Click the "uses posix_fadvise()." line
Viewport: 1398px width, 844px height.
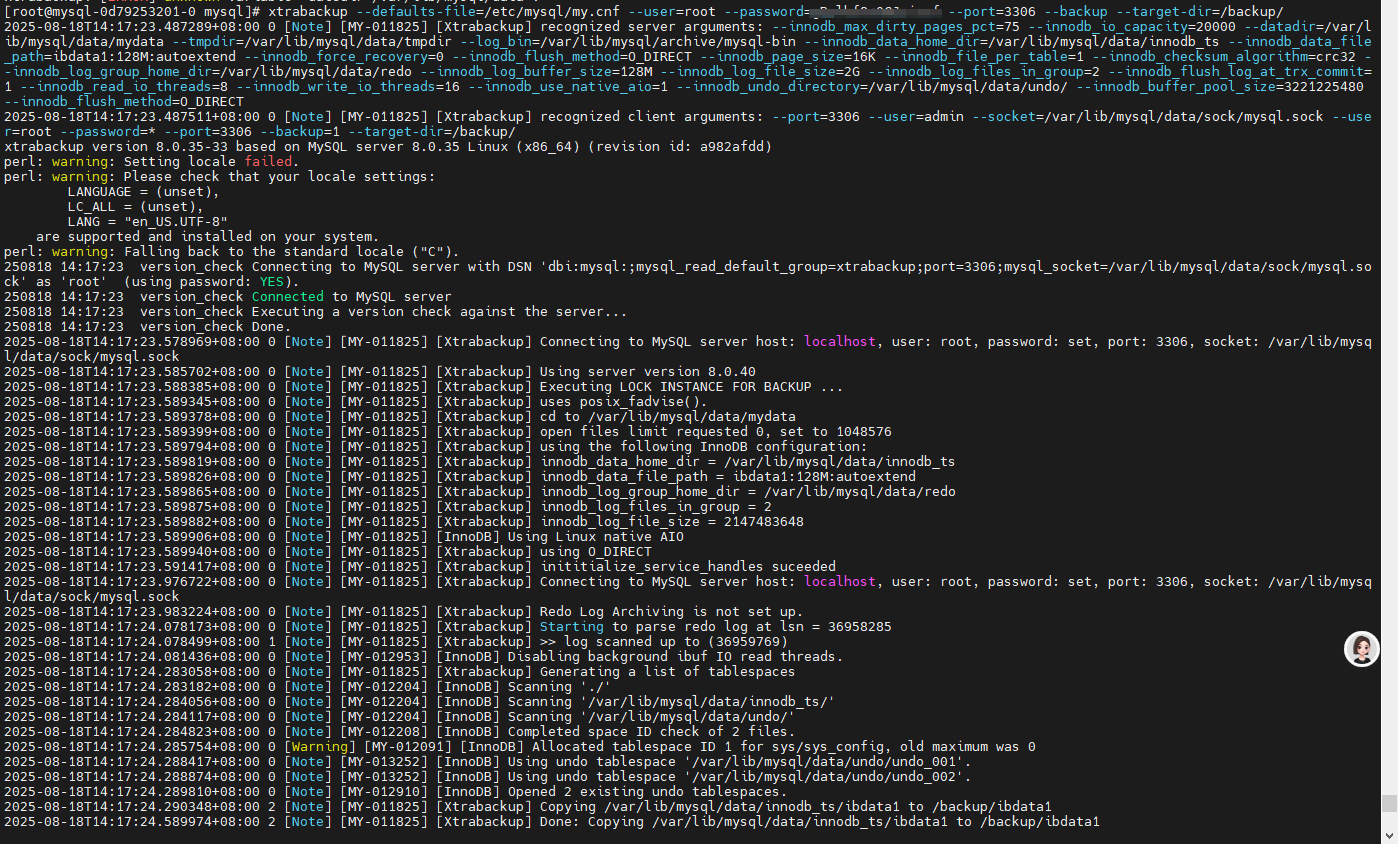[623, 402]
